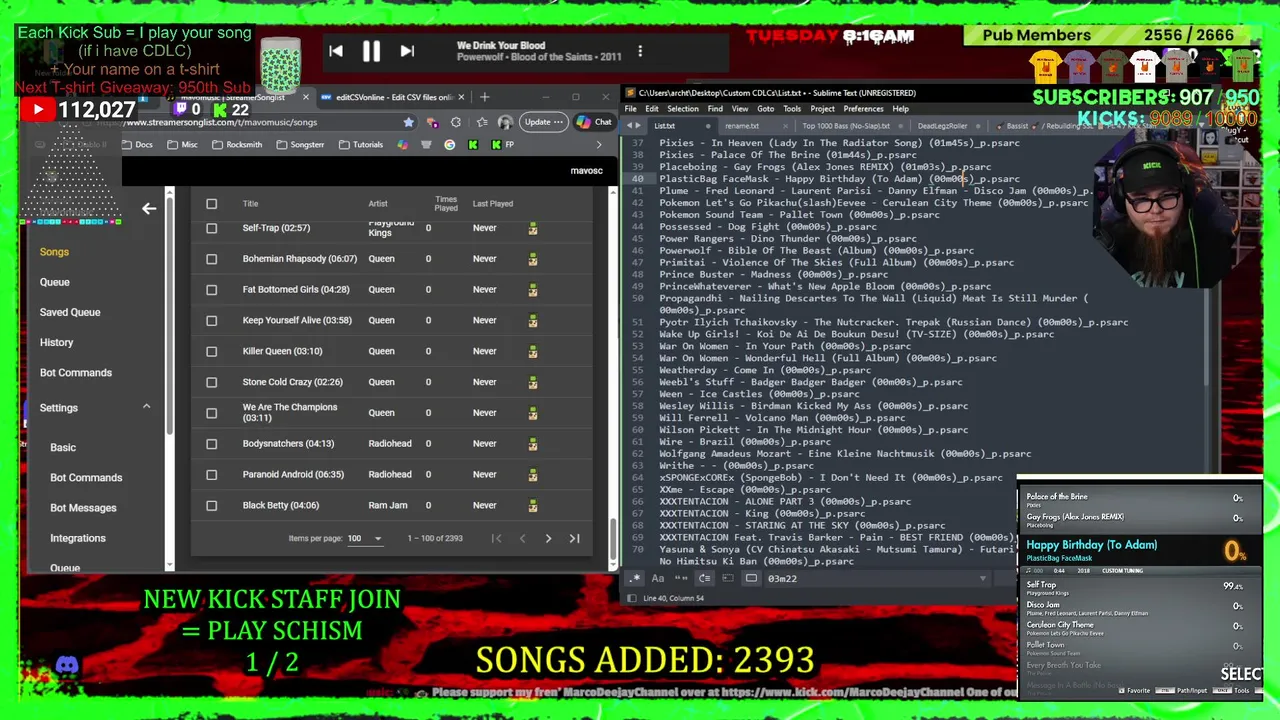Click find input field containing 03m22

coord(875,578)
